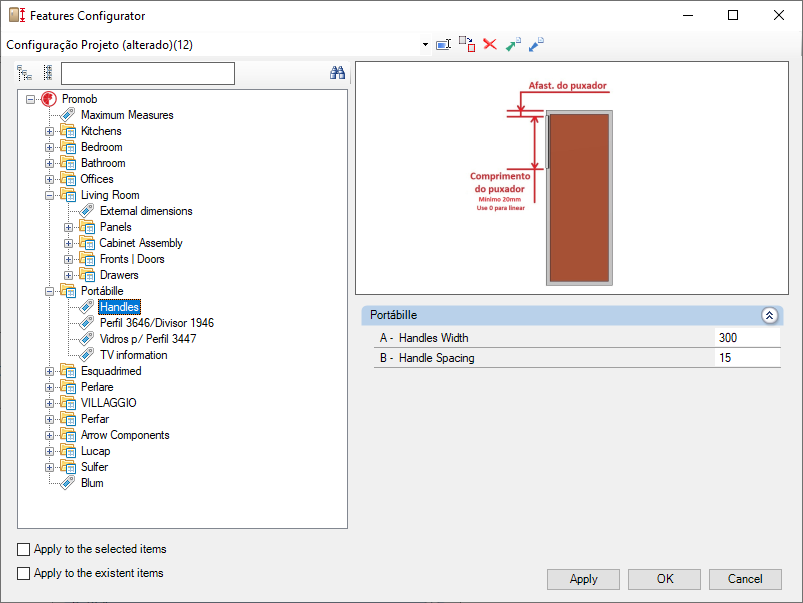Expand the Kitchens folder
This screenshot has width=803, height=603.
tap(50, 131)
